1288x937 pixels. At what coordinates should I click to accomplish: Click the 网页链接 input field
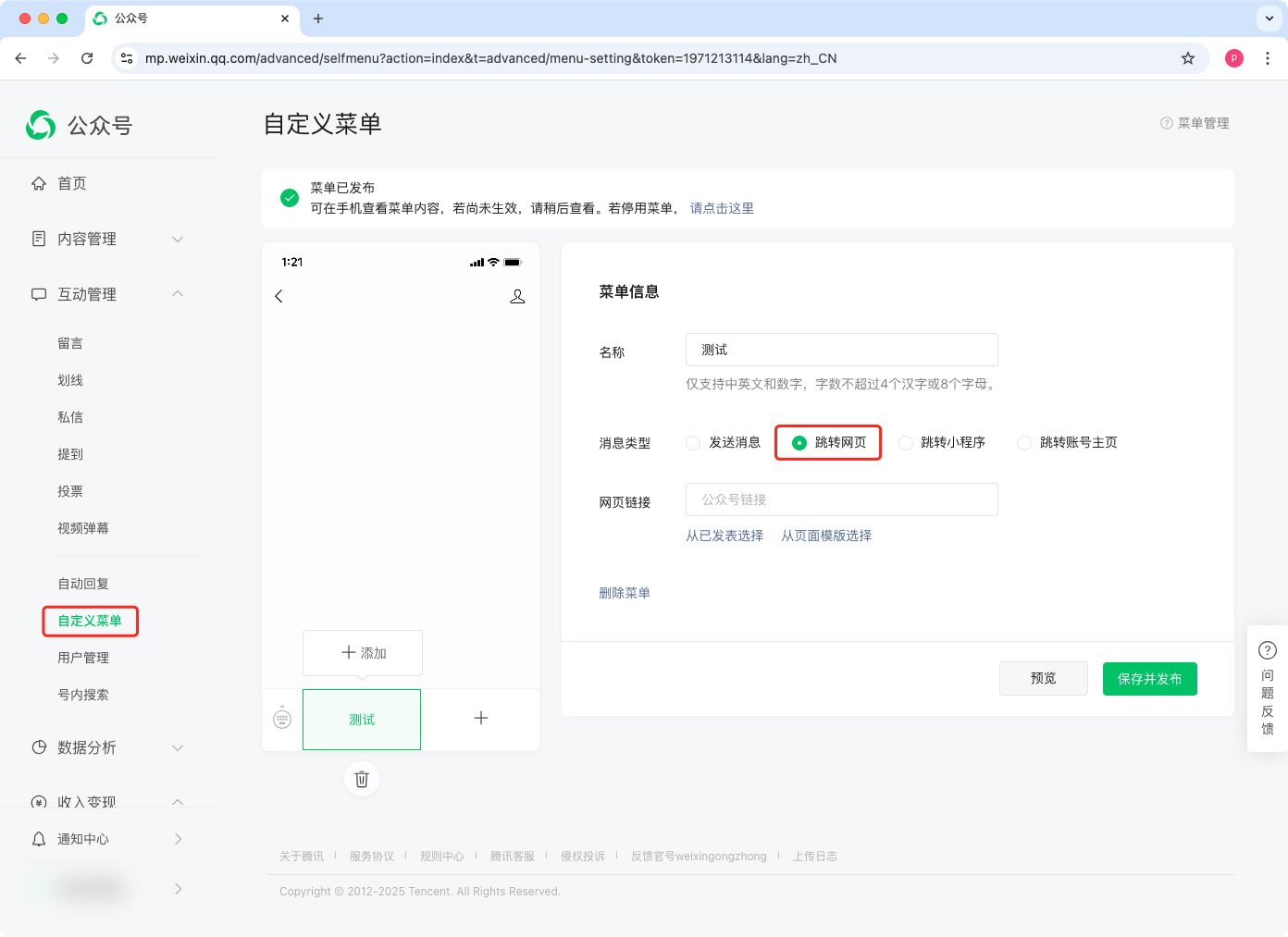coord(841,499)
